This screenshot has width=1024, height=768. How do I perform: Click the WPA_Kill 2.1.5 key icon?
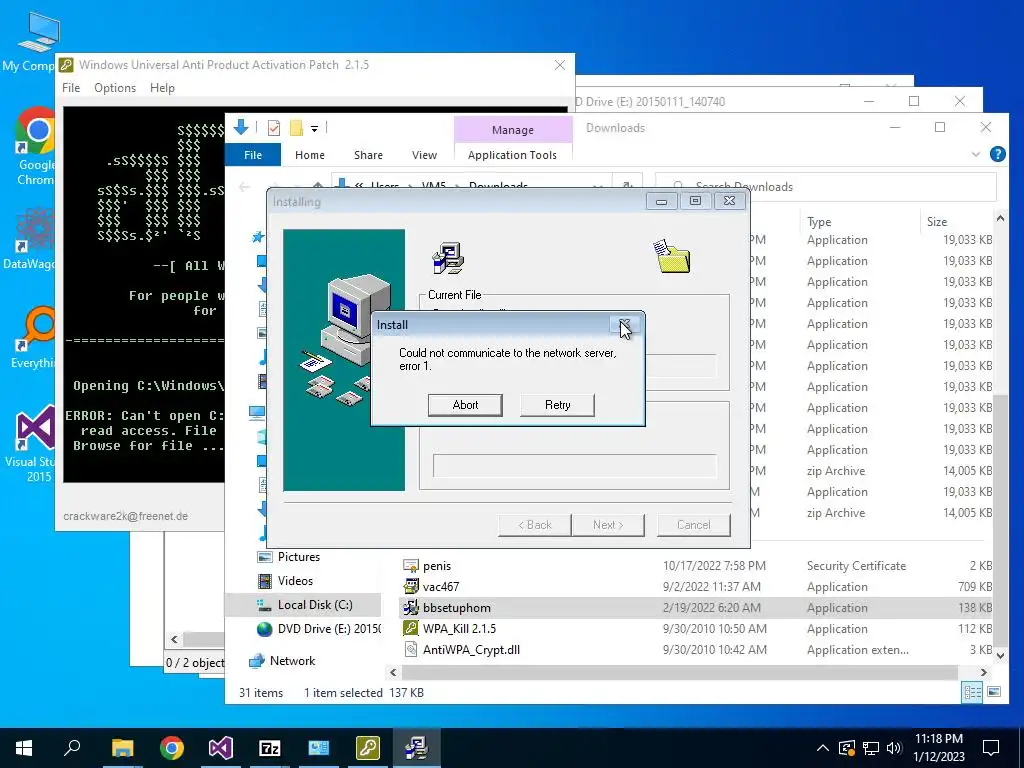pos(411,628)
